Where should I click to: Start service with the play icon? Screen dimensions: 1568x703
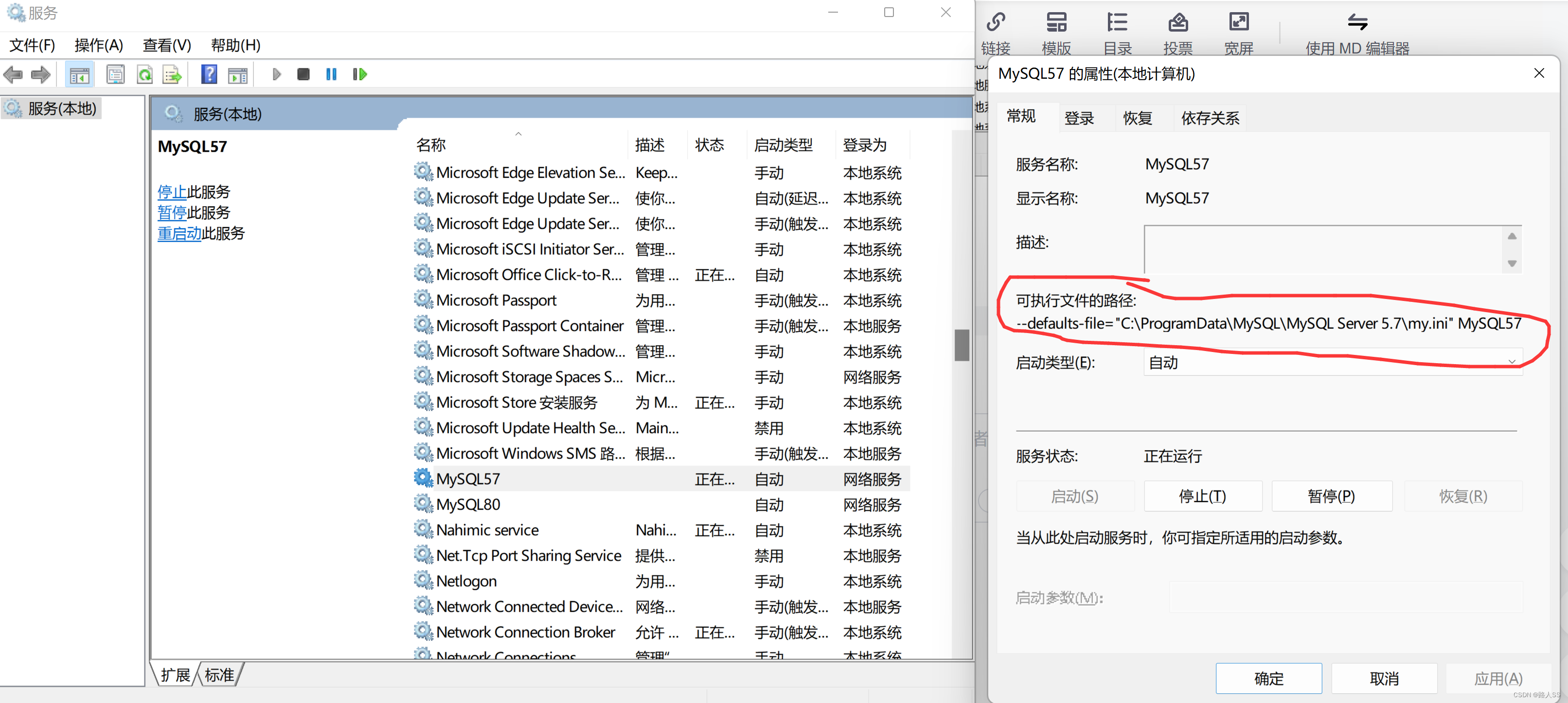[x=277, y=74]
